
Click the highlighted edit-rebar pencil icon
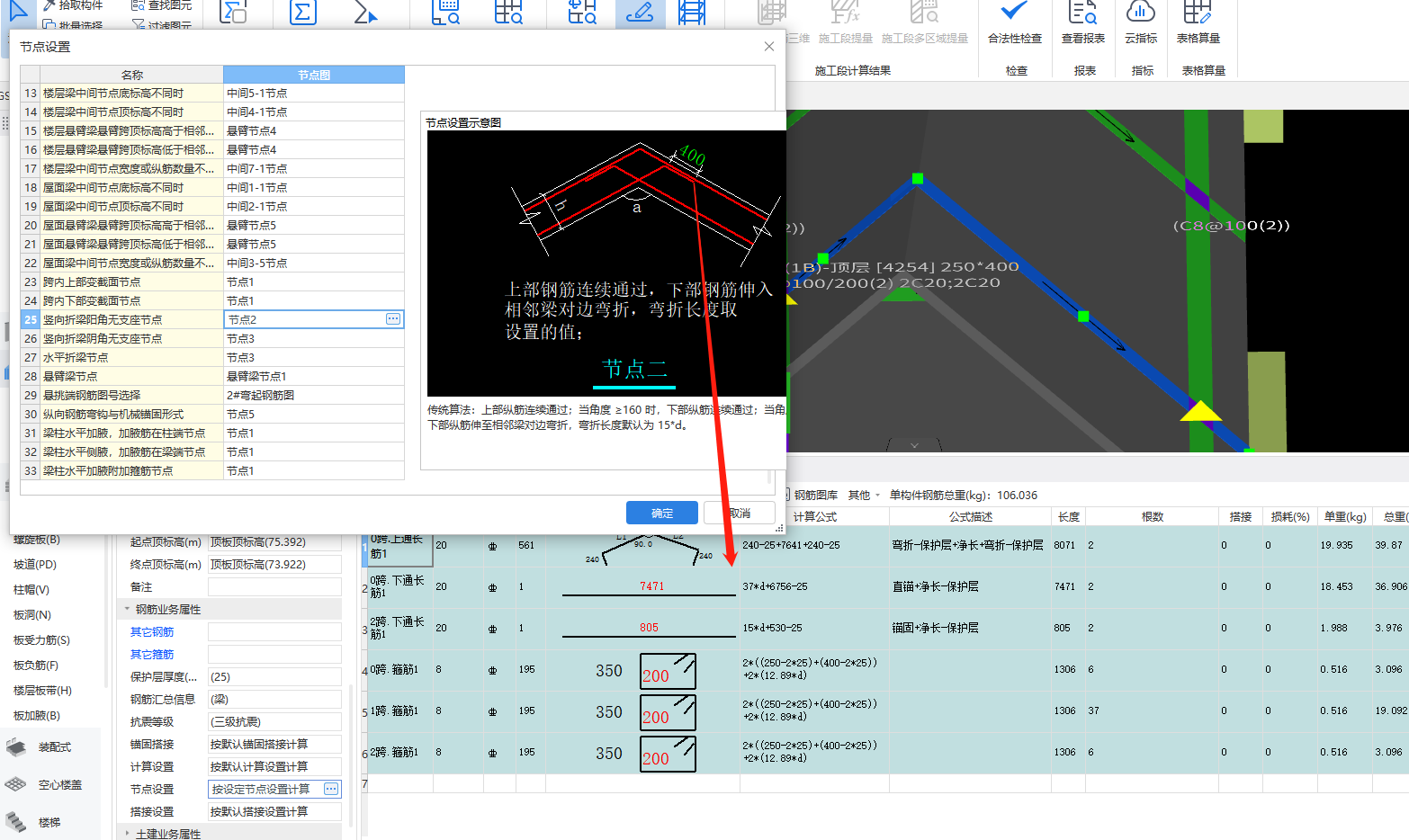pos(640,12)
